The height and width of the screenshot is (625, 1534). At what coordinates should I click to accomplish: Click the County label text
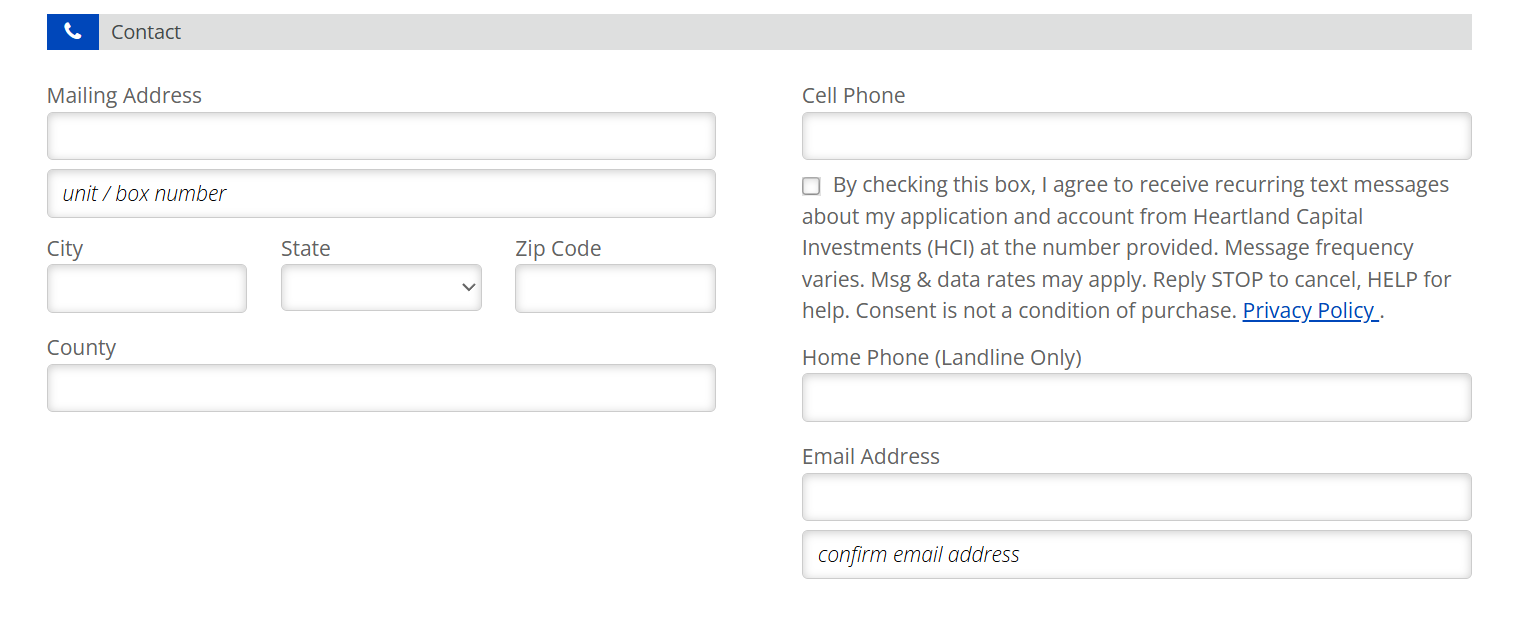pos(81,348)
